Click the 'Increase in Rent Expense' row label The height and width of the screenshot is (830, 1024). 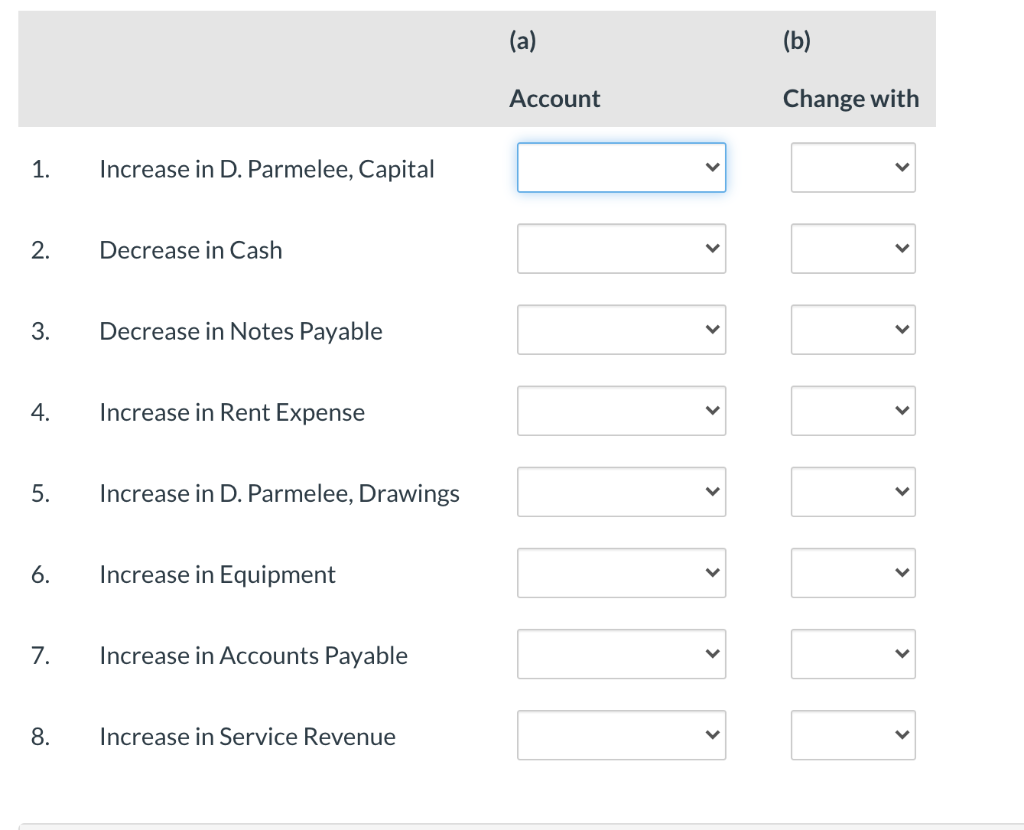coord(232,412)
